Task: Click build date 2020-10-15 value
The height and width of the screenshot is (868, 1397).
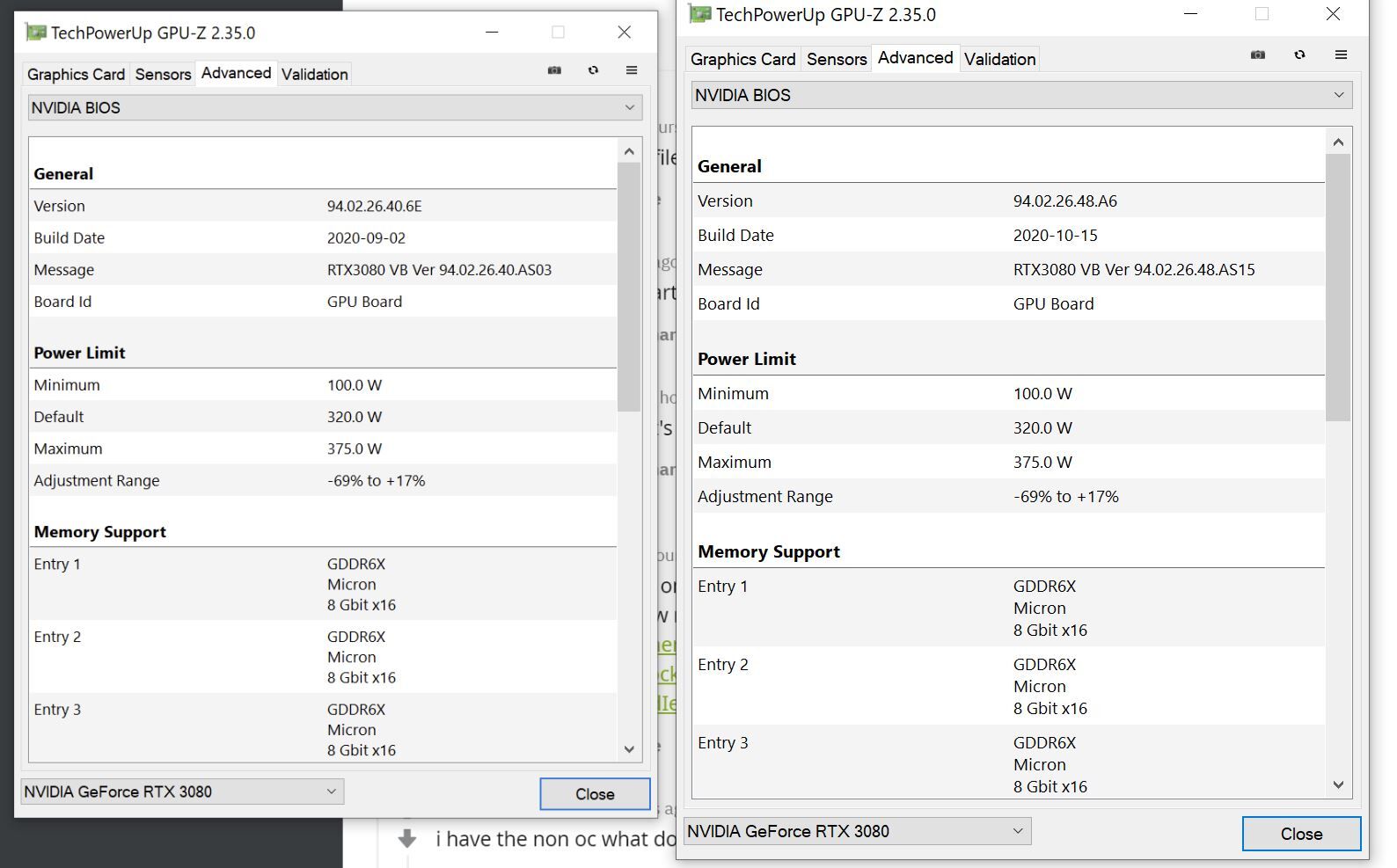Action: click(1056, 235)
